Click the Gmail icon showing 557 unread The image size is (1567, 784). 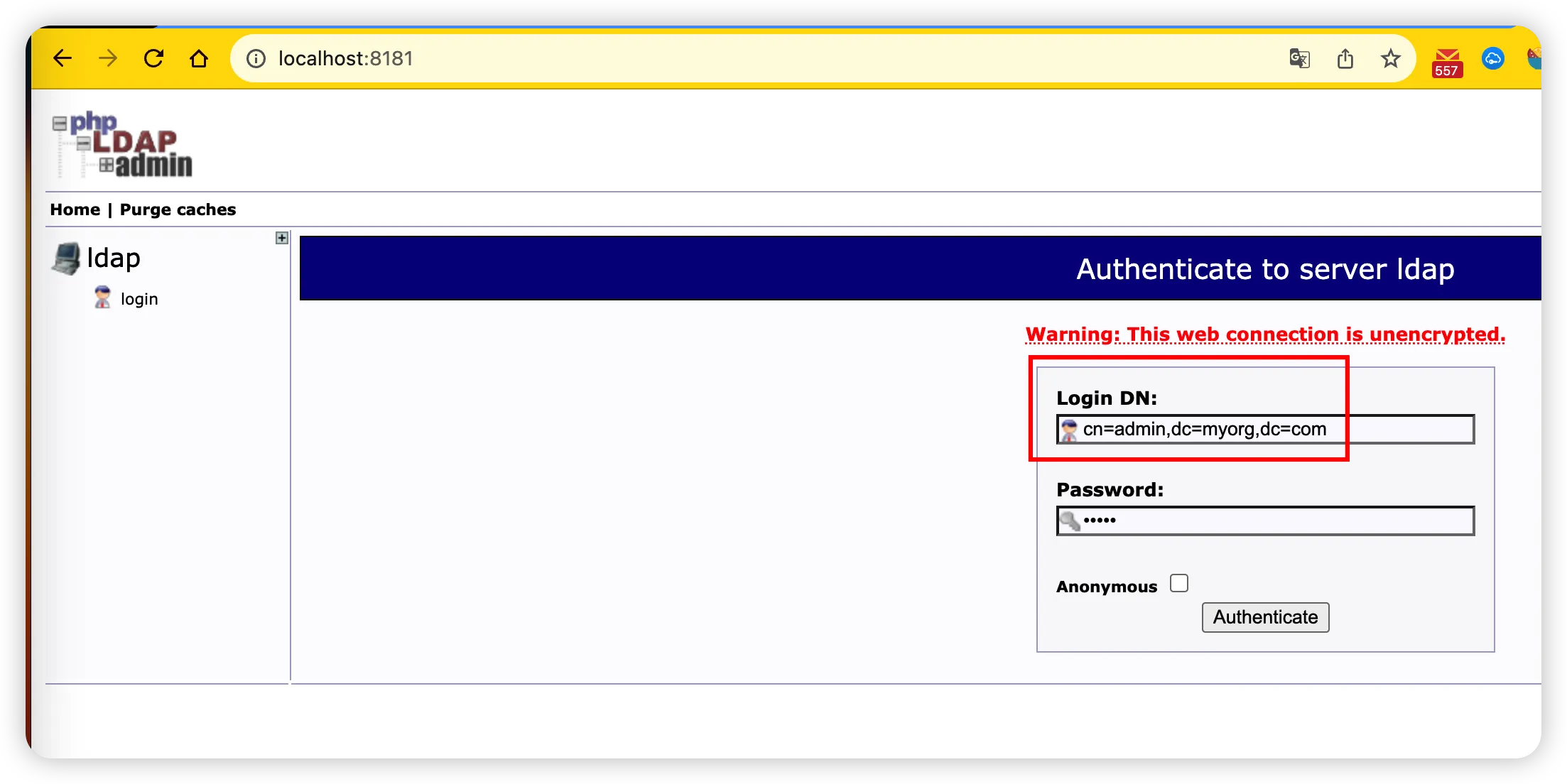(x=1446, y=59)
